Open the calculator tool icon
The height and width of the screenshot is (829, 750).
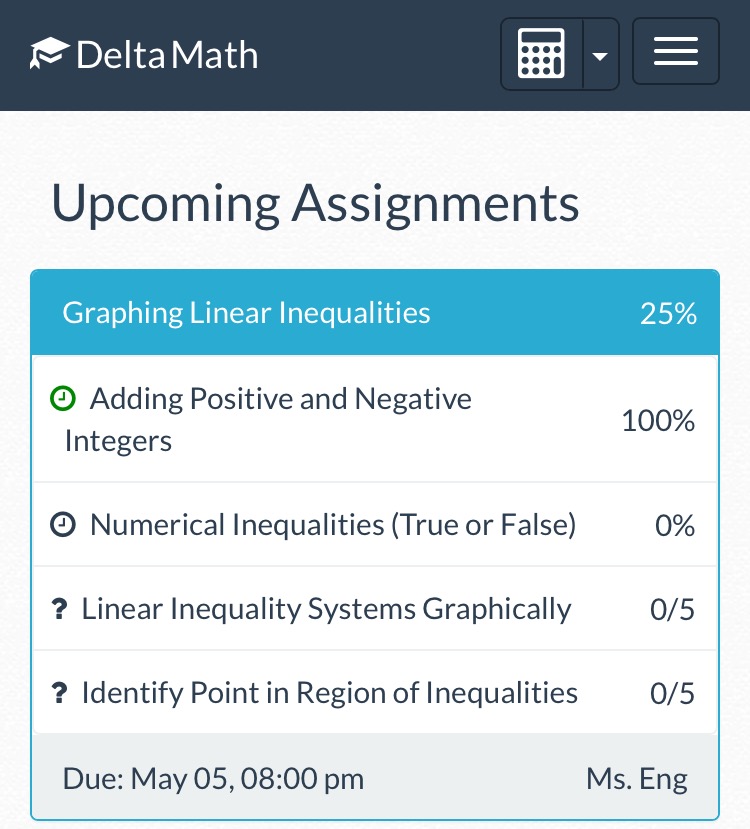pyautogui.click(x=541, y=54)
